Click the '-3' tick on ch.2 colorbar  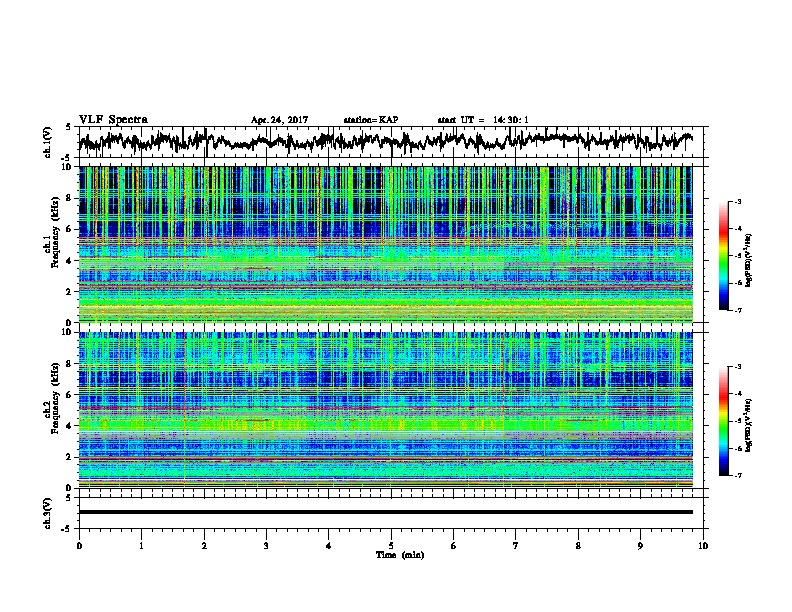coord(737,367)
